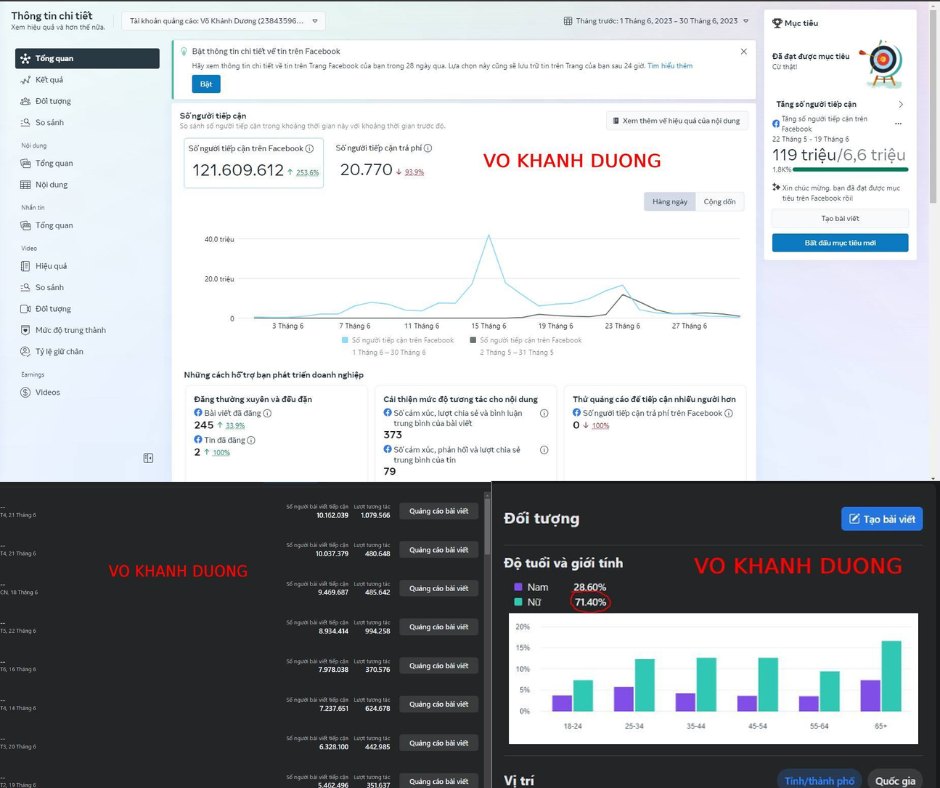Click info icon beside Số cảm xúc, phản hồi của tin
The image size is (940, 788).
point(544,450)
